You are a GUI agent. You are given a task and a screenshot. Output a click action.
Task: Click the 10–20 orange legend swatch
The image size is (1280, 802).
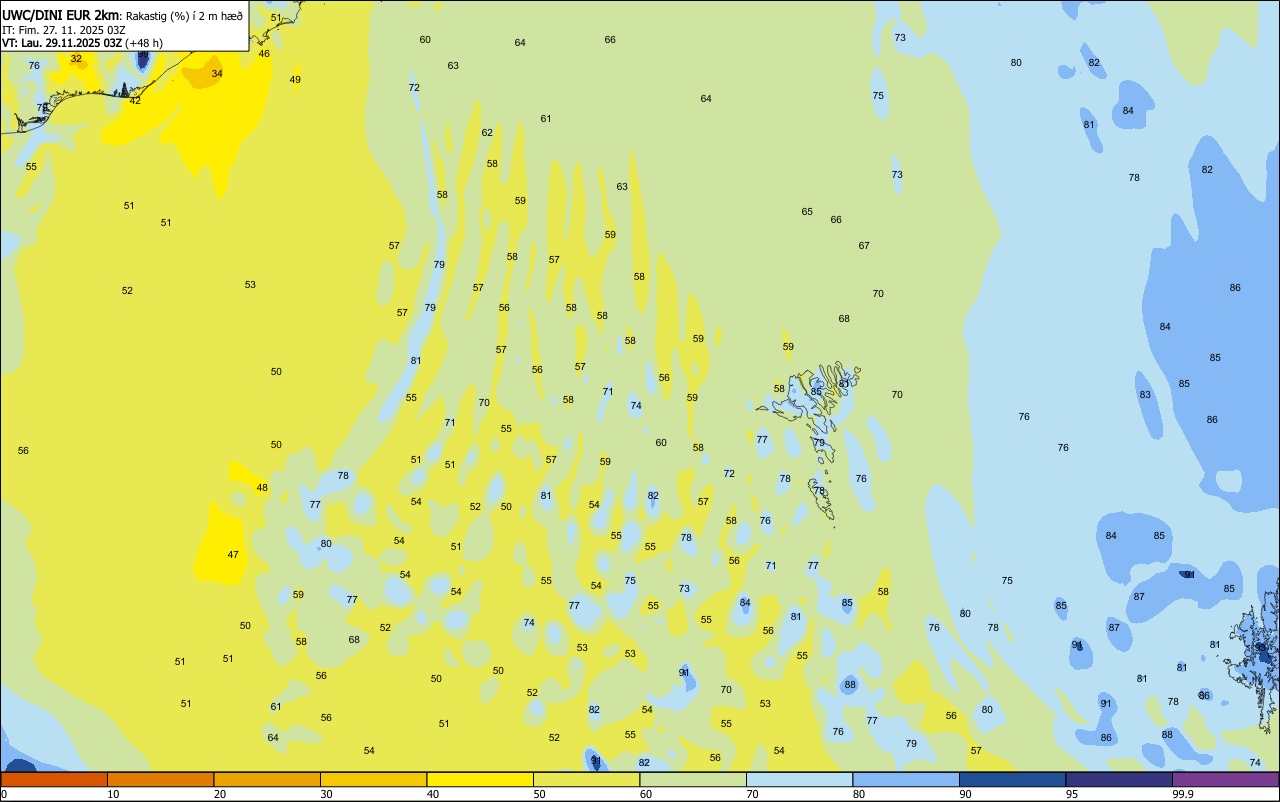(160, 779)
